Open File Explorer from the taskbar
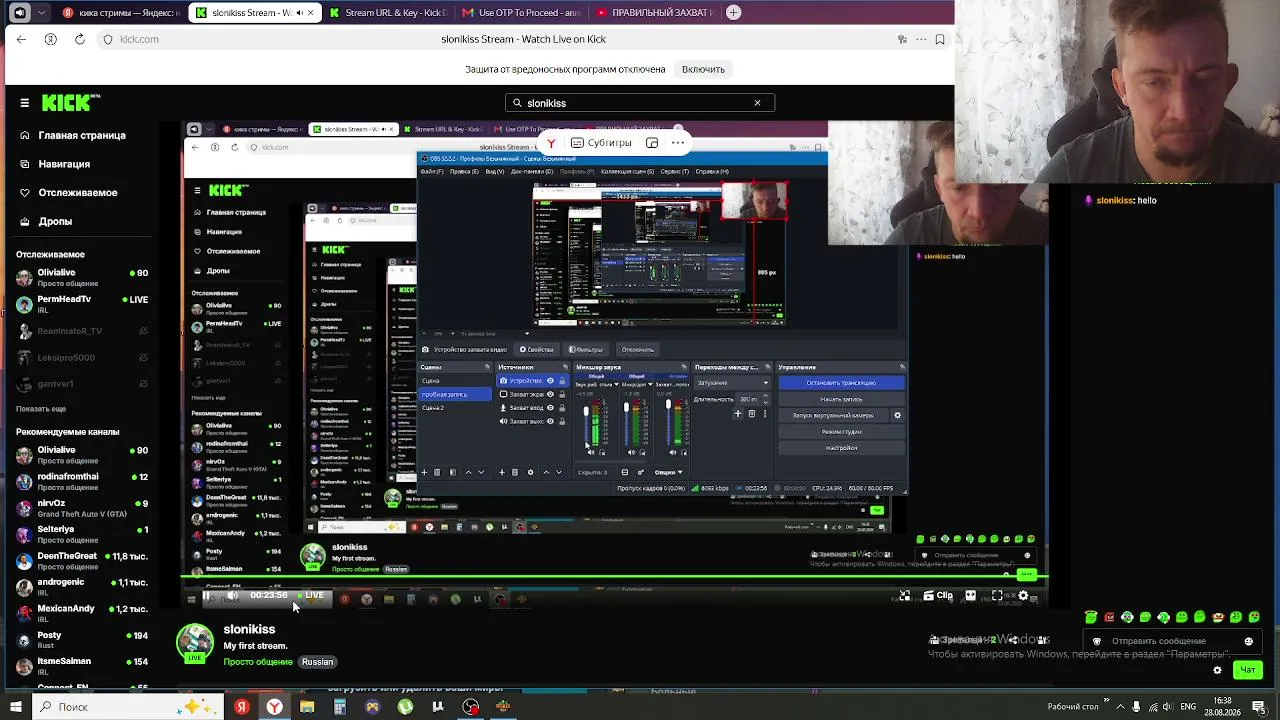Viewport: 1280px width, 720px height. [x=307, y=707]
